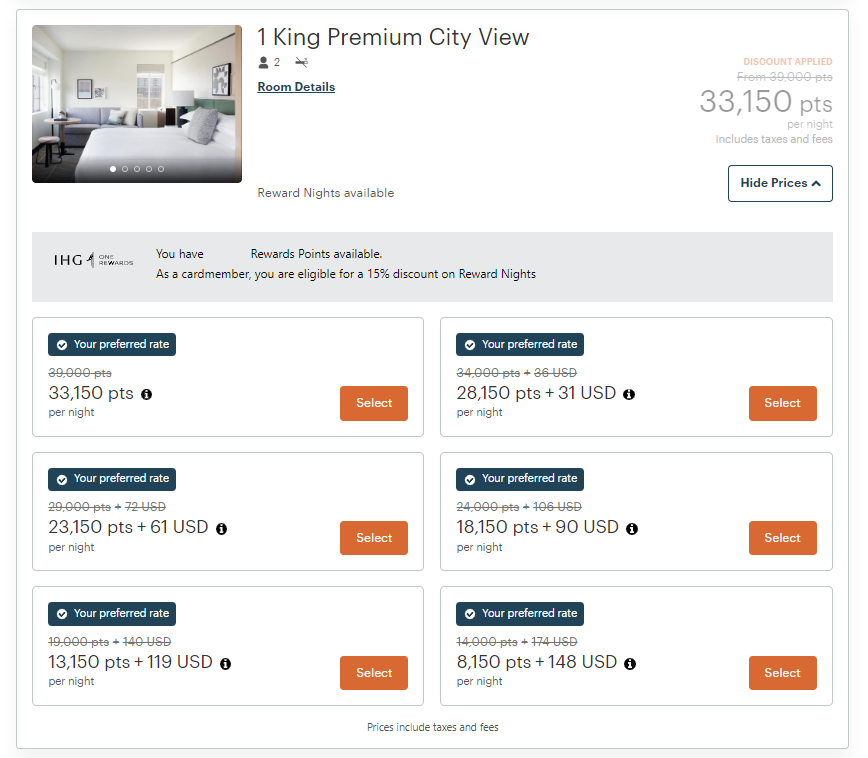868x758 pixels.
Task: Click the info icon beside 13,150 pts + 119 USD
Action: tap(225, 663)
